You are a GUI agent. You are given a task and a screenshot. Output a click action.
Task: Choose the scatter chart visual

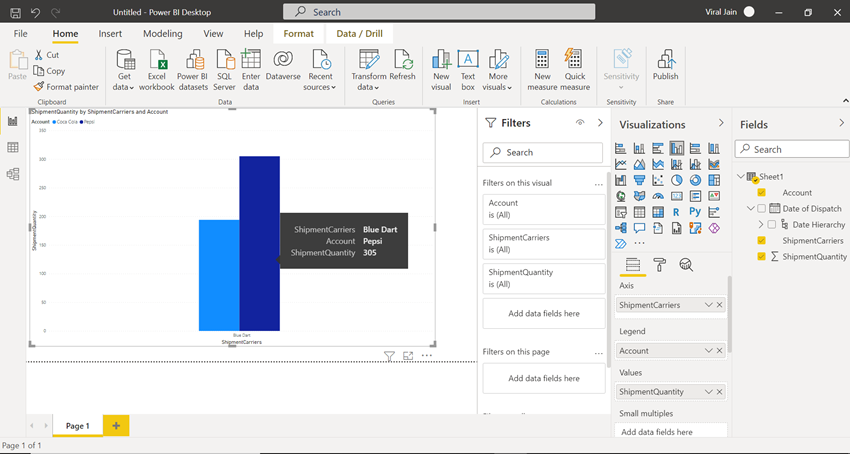pyautogui.click(x=658, y=180)
